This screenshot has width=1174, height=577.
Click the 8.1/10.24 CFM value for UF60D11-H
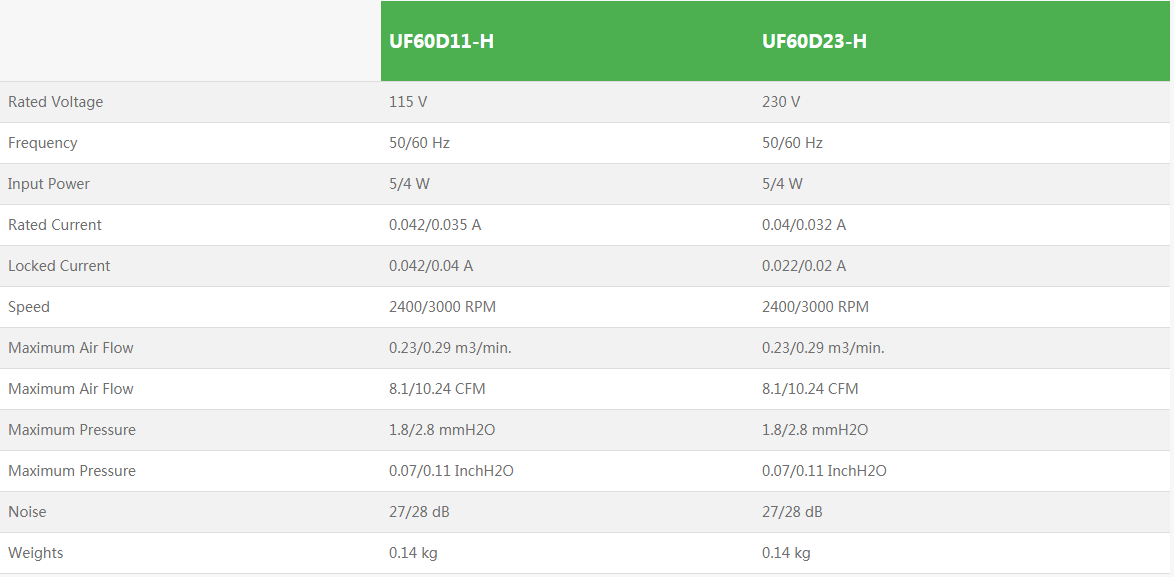click(x=437, y=389)
